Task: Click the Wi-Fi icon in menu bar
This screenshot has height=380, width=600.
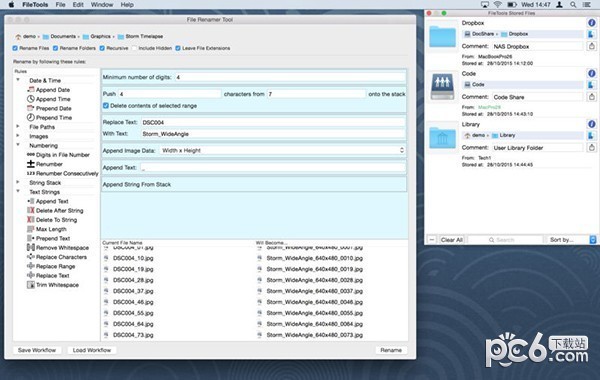Action: pos(497,5)
